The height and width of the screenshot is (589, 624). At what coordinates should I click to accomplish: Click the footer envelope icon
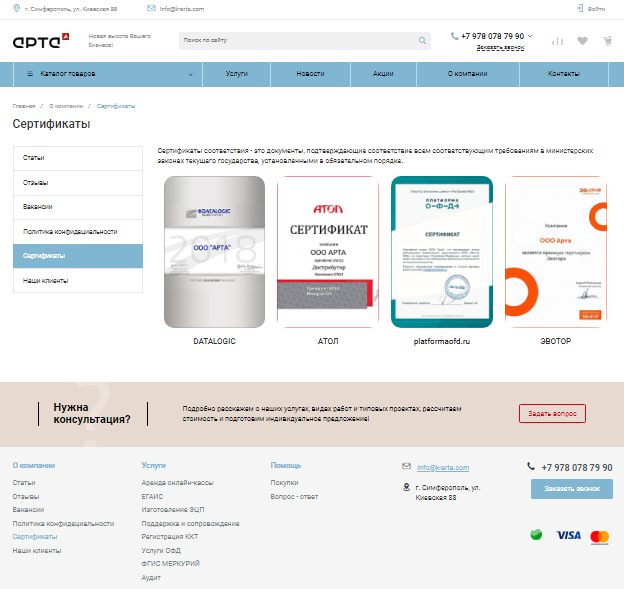pyautogui.click(x=406, y=466)
